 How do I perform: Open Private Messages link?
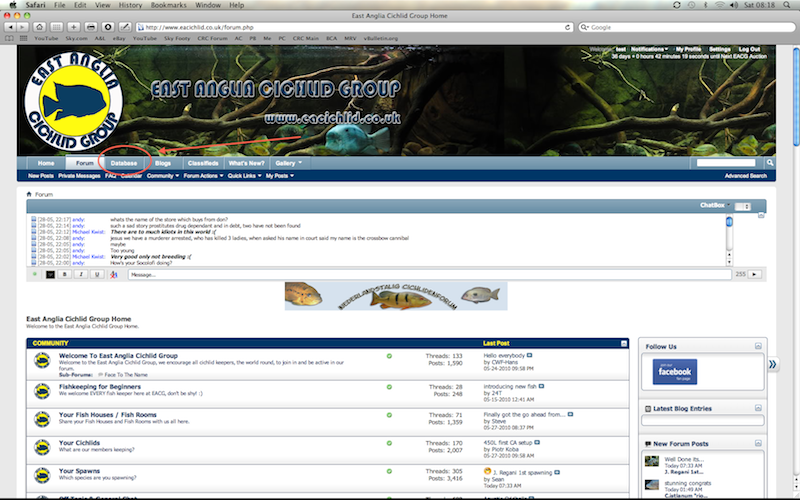(79, 176)
